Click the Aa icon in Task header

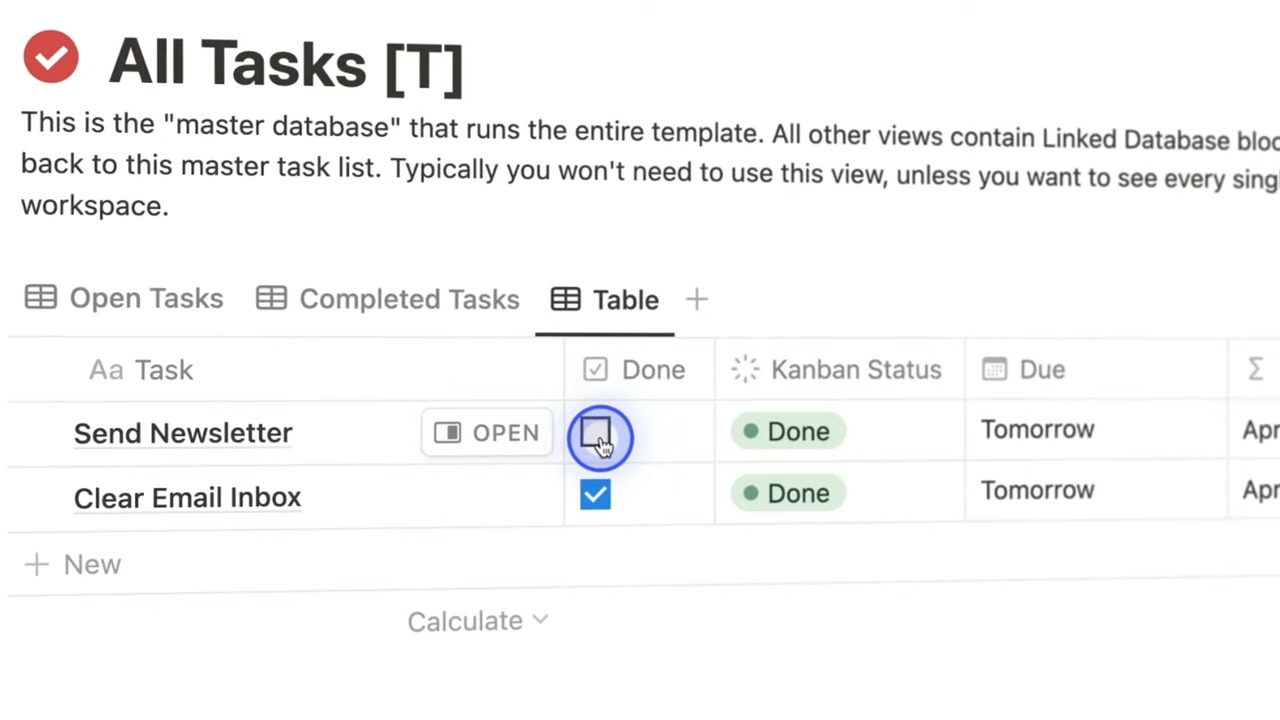(x=106, y=370)
